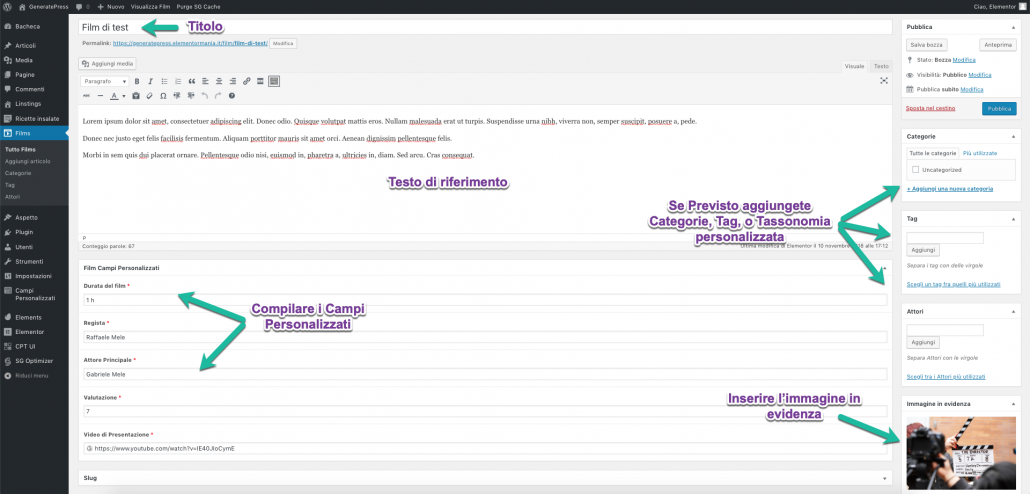Toggle the toolbar kitchen sink button
Screen dimensions: 1030x494
(x=274, y=81)
